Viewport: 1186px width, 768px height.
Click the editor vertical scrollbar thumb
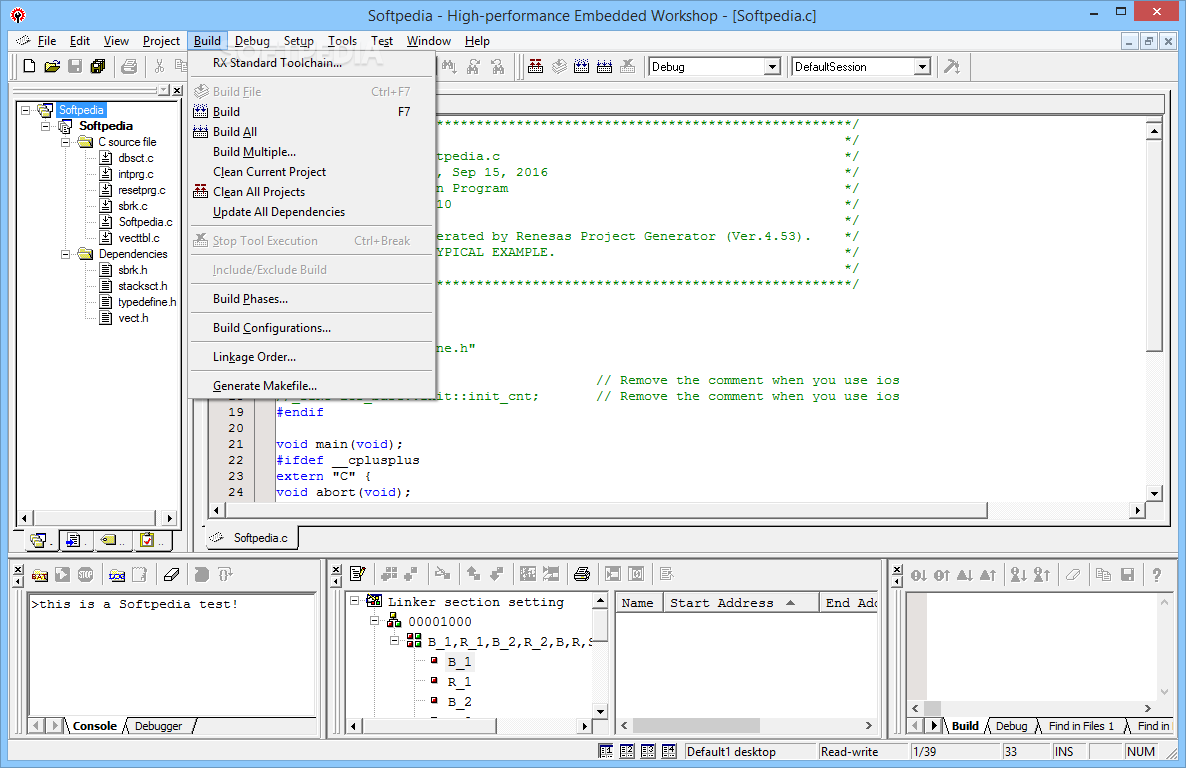[x=1153, y=245]
